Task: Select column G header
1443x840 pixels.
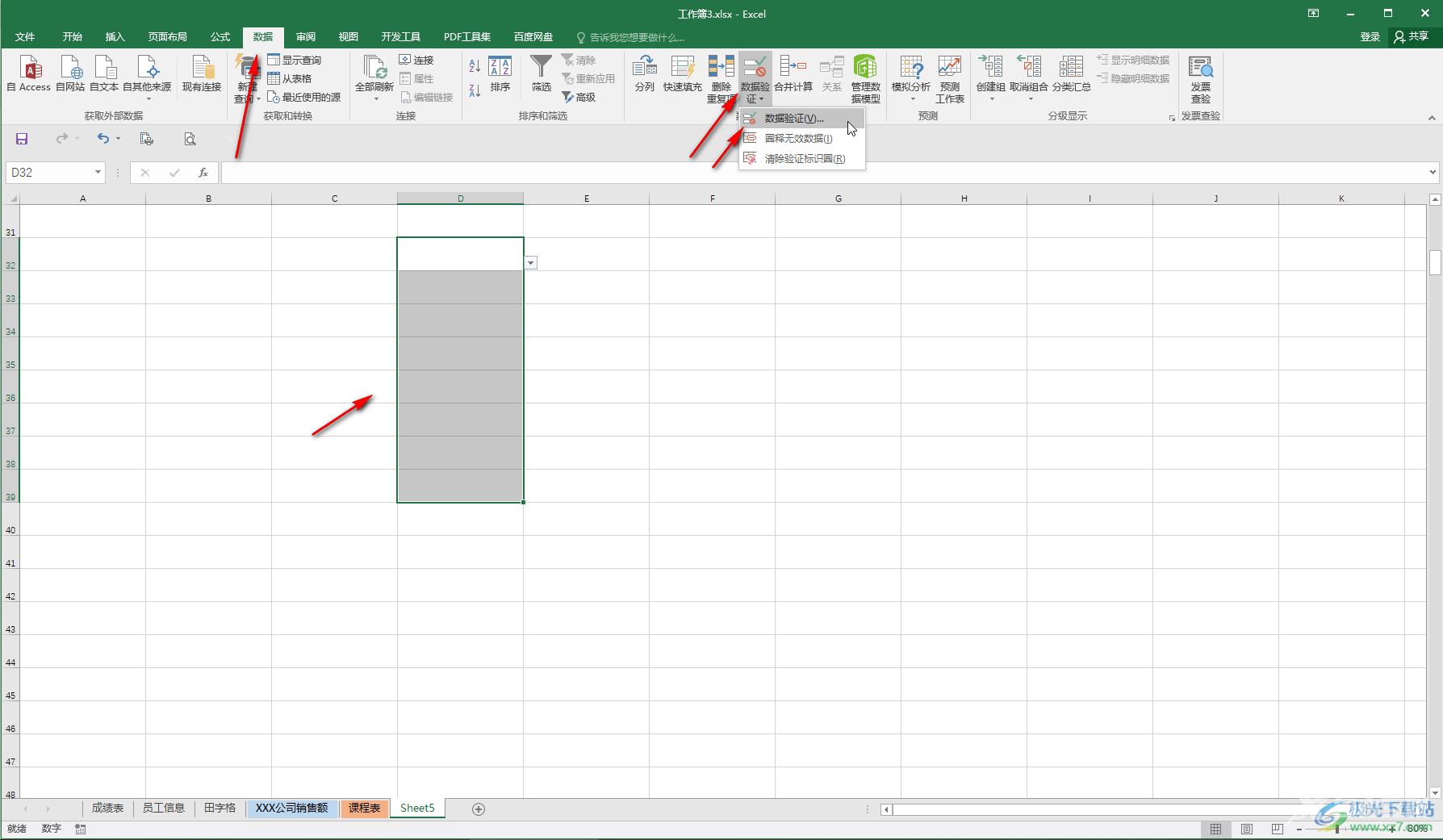Action: [838, 199]
